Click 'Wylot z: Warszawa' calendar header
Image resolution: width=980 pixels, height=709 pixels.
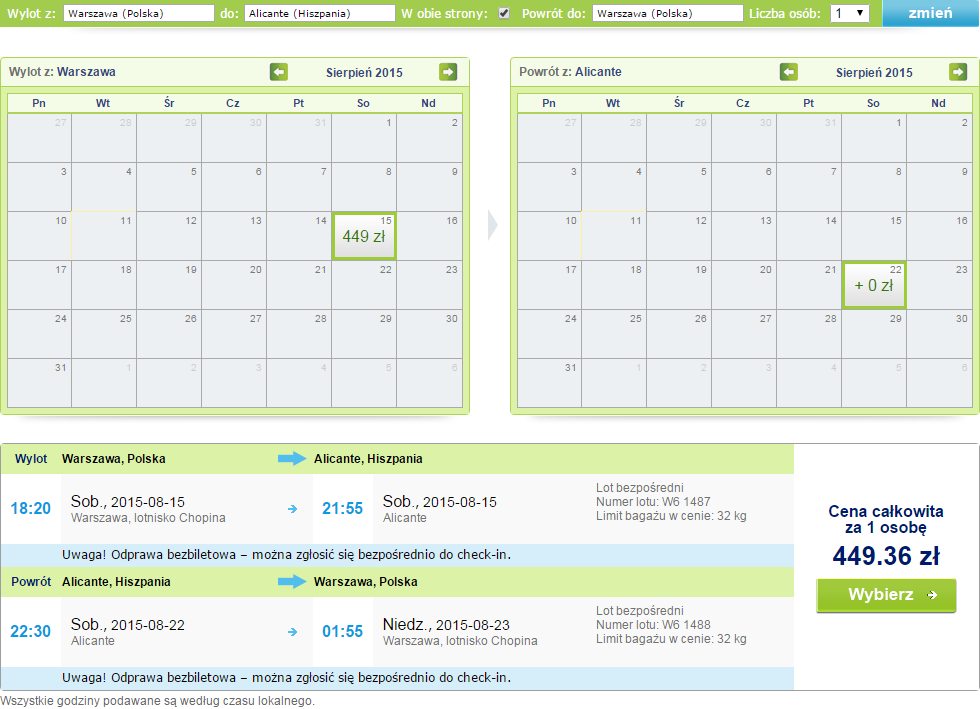(x=62, y=72)
